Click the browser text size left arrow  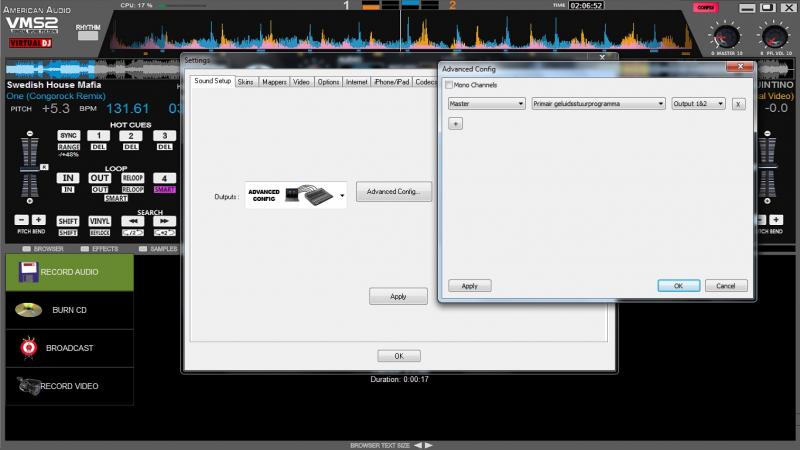(x=418, y=445)
